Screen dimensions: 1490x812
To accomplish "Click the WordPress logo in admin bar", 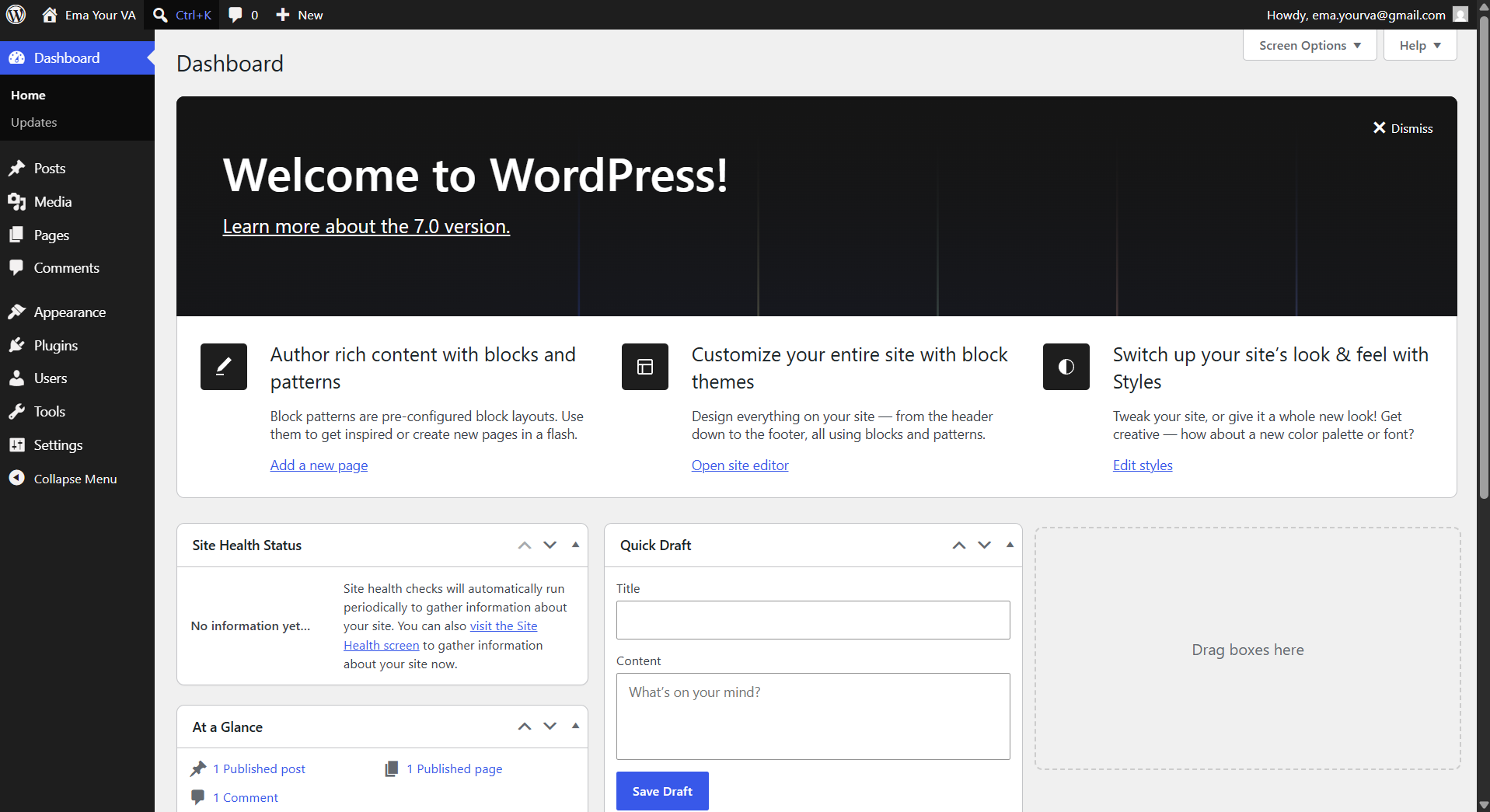I will pyautogui.click(x=16, y=15).
